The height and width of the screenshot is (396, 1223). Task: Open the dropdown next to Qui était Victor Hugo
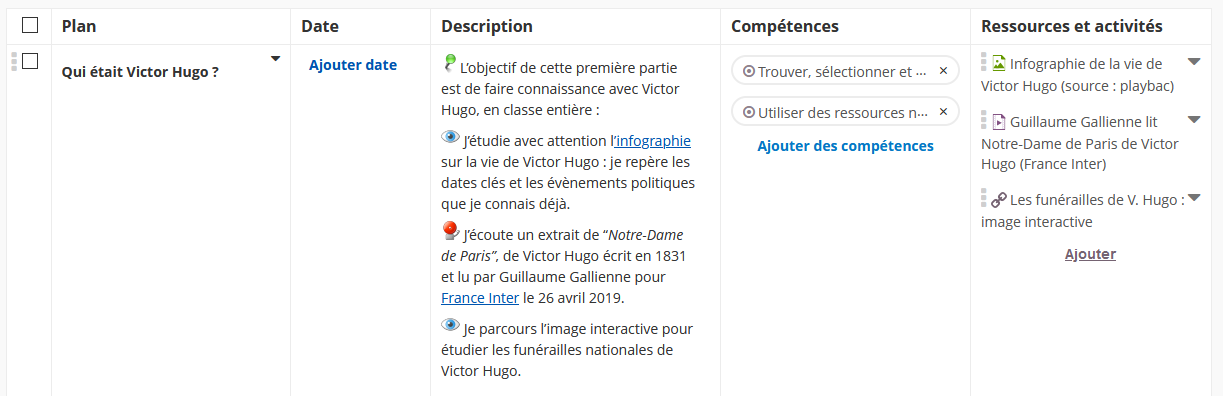tap(276, 59)
